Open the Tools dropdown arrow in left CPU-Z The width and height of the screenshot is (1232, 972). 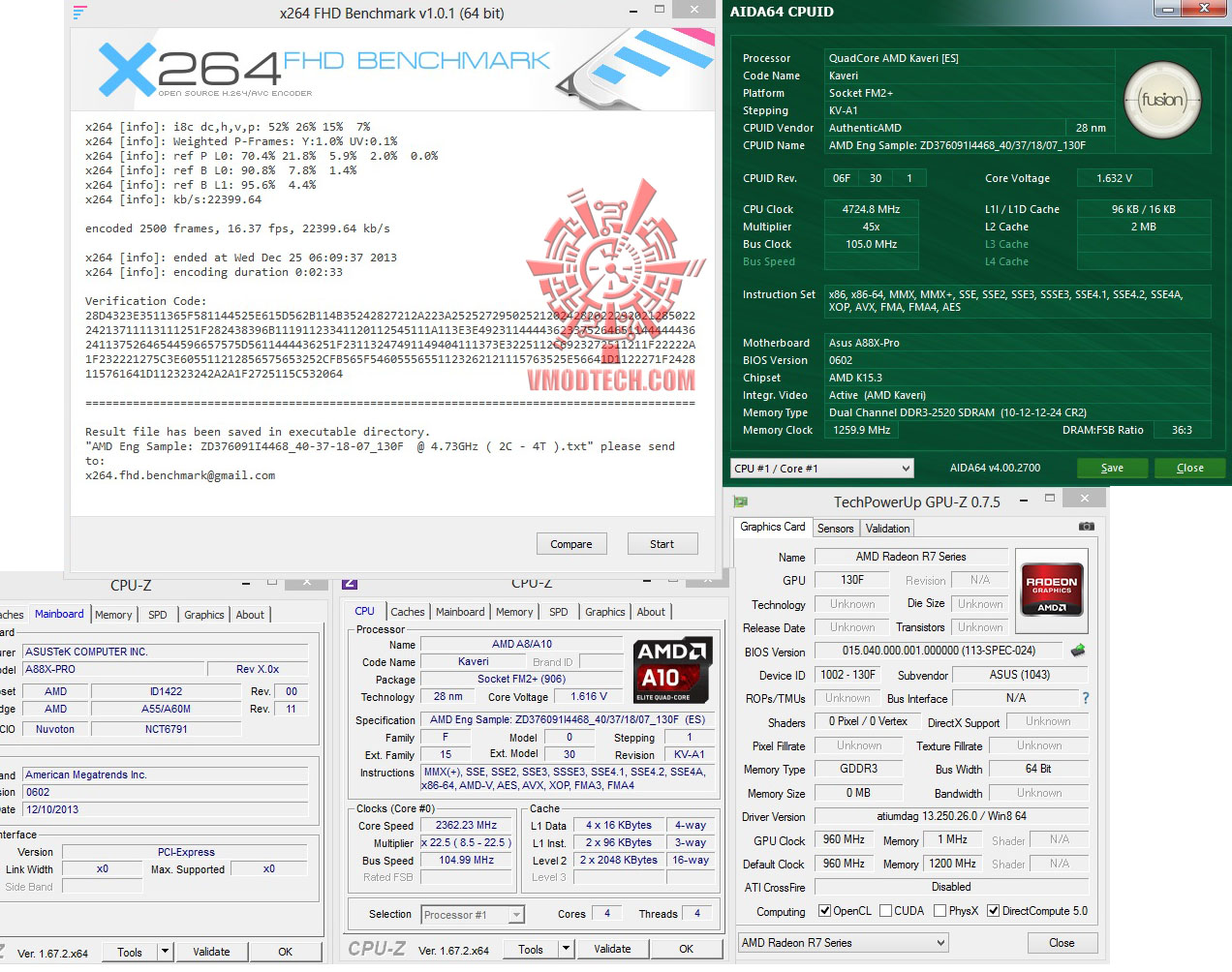[x=166, y=952]
